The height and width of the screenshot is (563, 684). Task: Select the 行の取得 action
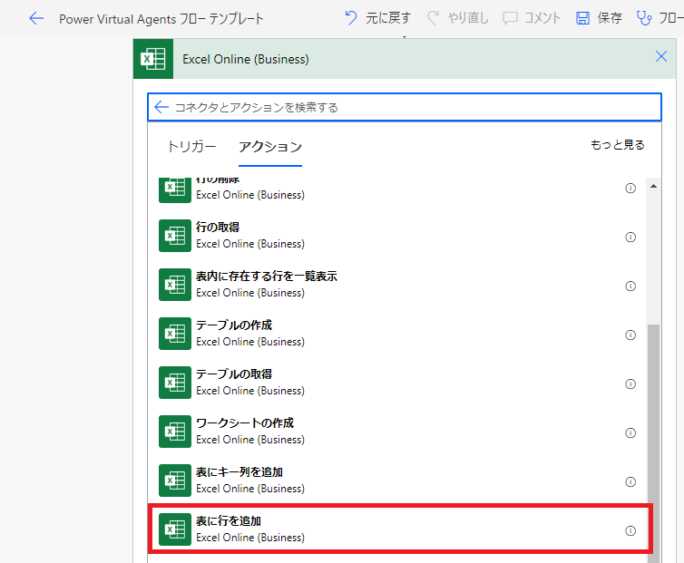397,235
